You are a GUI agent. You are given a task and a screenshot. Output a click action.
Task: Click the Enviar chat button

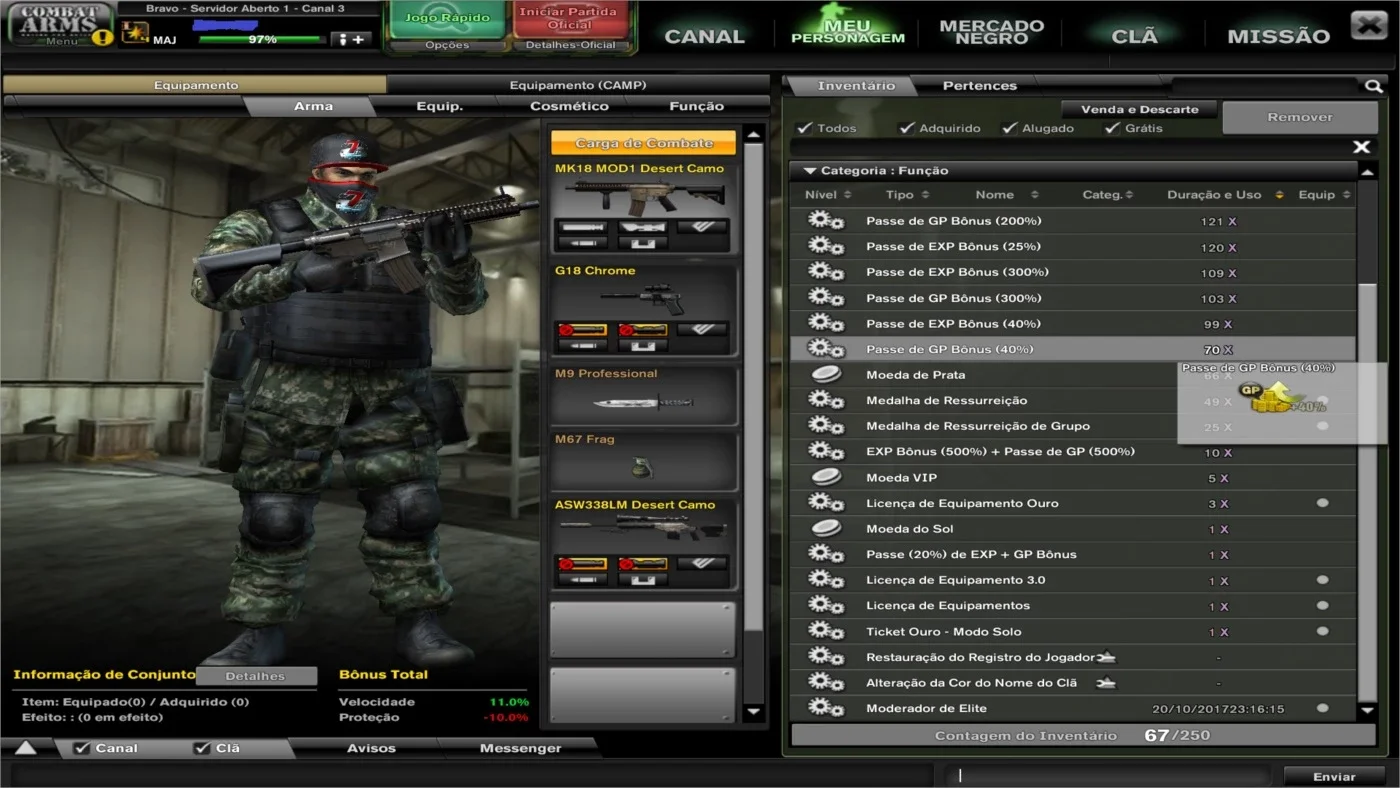[x=1334, y=776]
